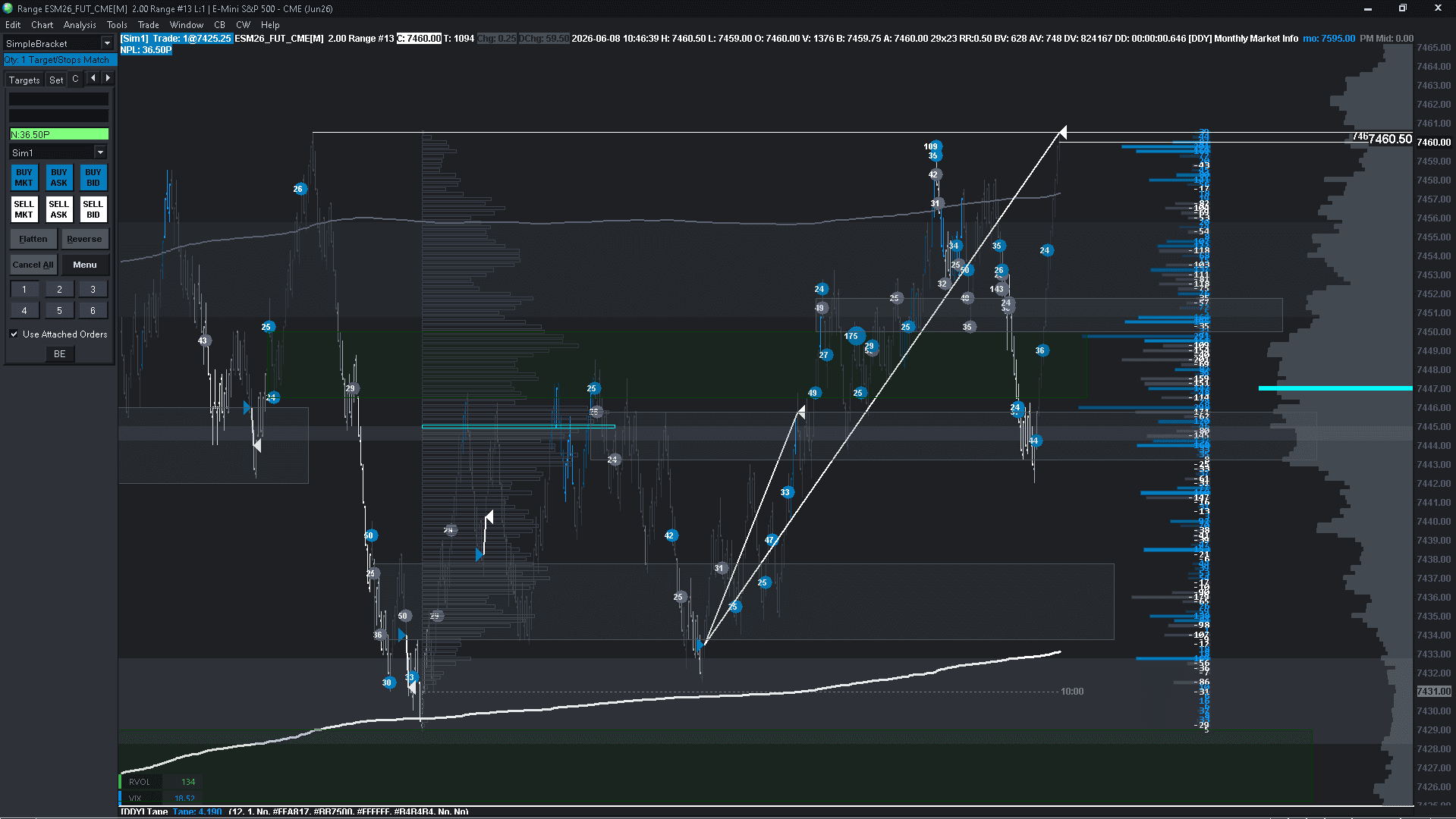
Task: Click the mo: 7595.00 monthly open text
Action: [x=1329, y=39]
